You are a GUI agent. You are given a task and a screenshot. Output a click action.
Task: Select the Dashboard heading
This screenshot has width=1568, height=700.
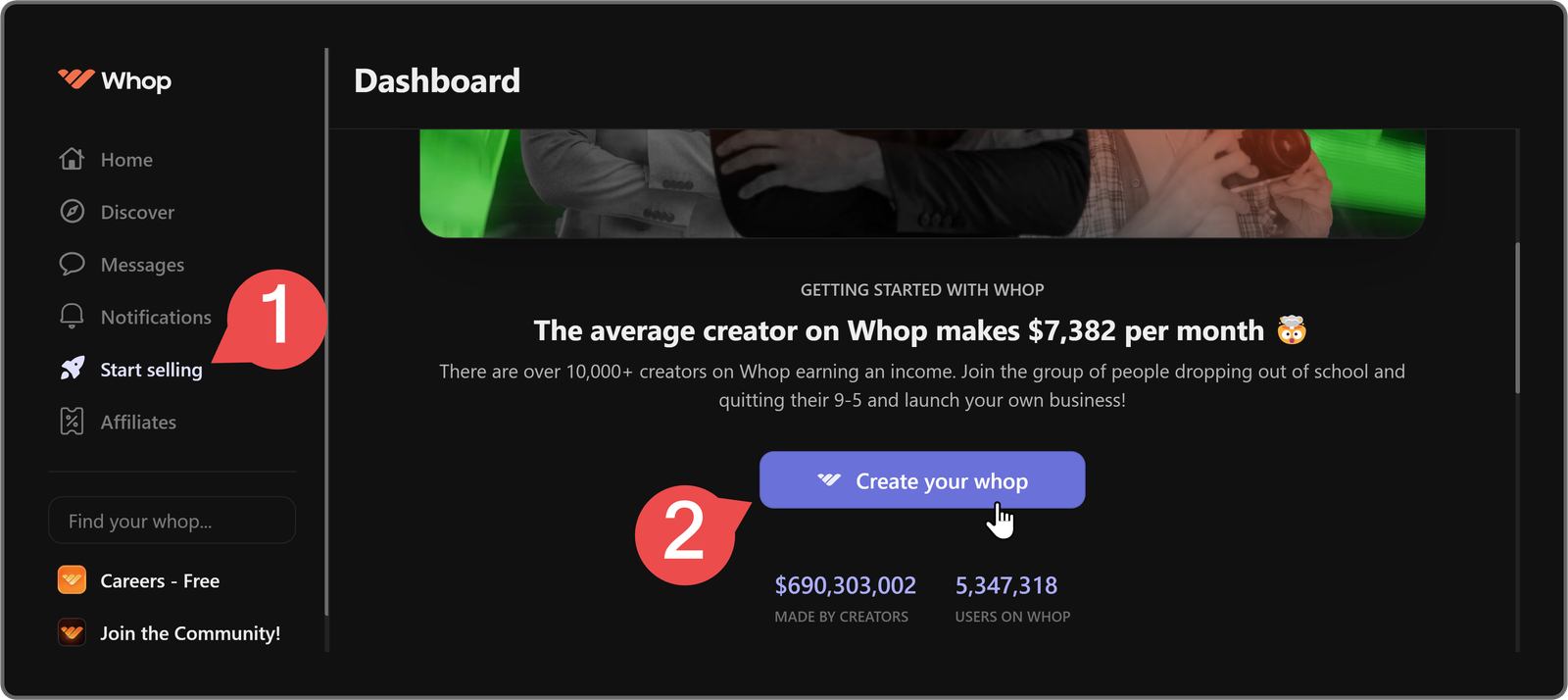pyautogui.click(x=437, y=81)
